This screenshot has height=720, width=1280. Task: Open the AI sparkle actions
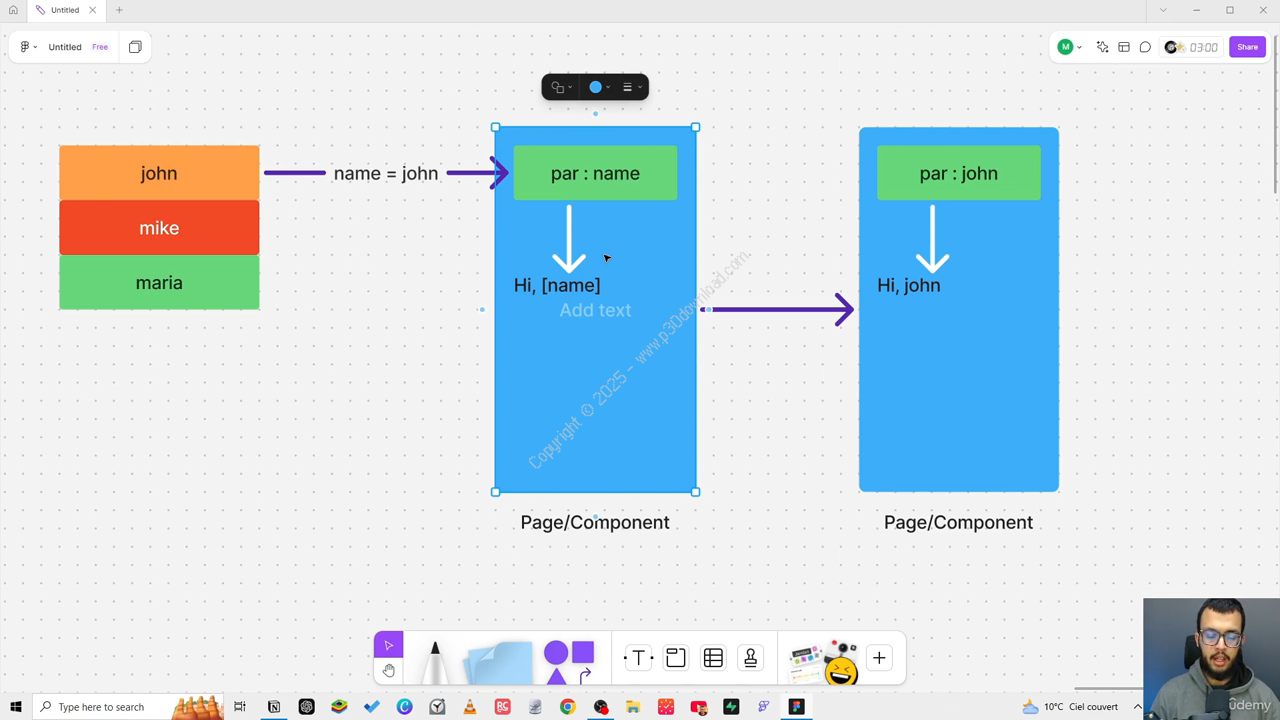coord(1102,47)
